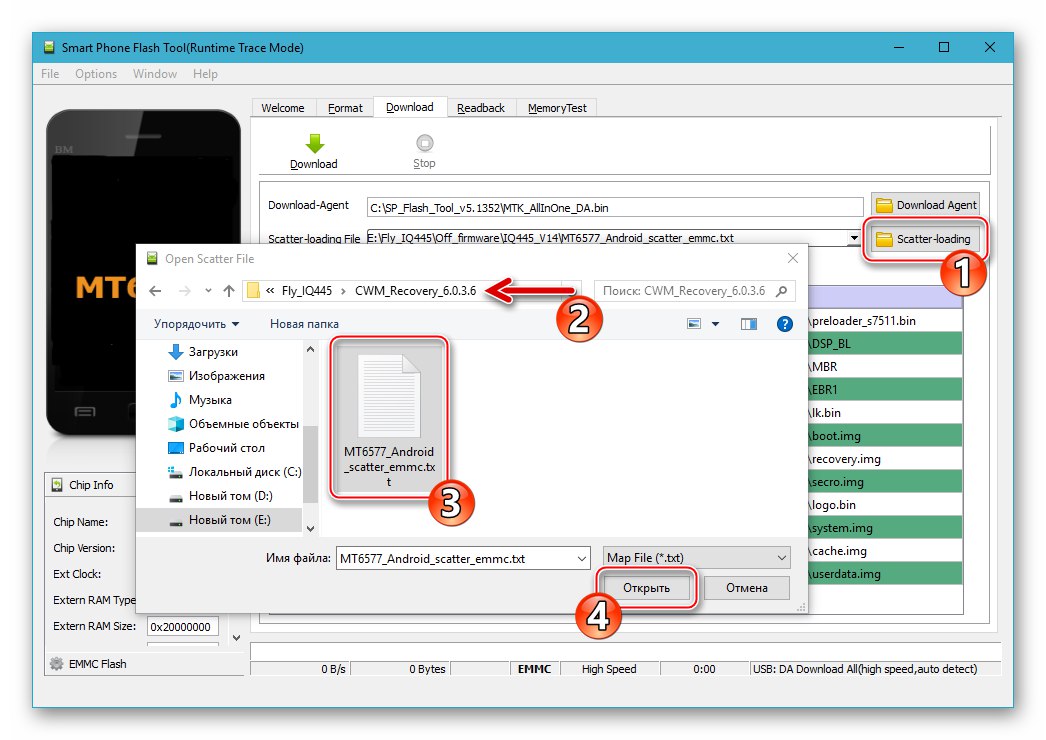This screenshot has width=1046, height=740.
Task: Click the blue Help icon in the dialog
Action: tap(786, 323)
